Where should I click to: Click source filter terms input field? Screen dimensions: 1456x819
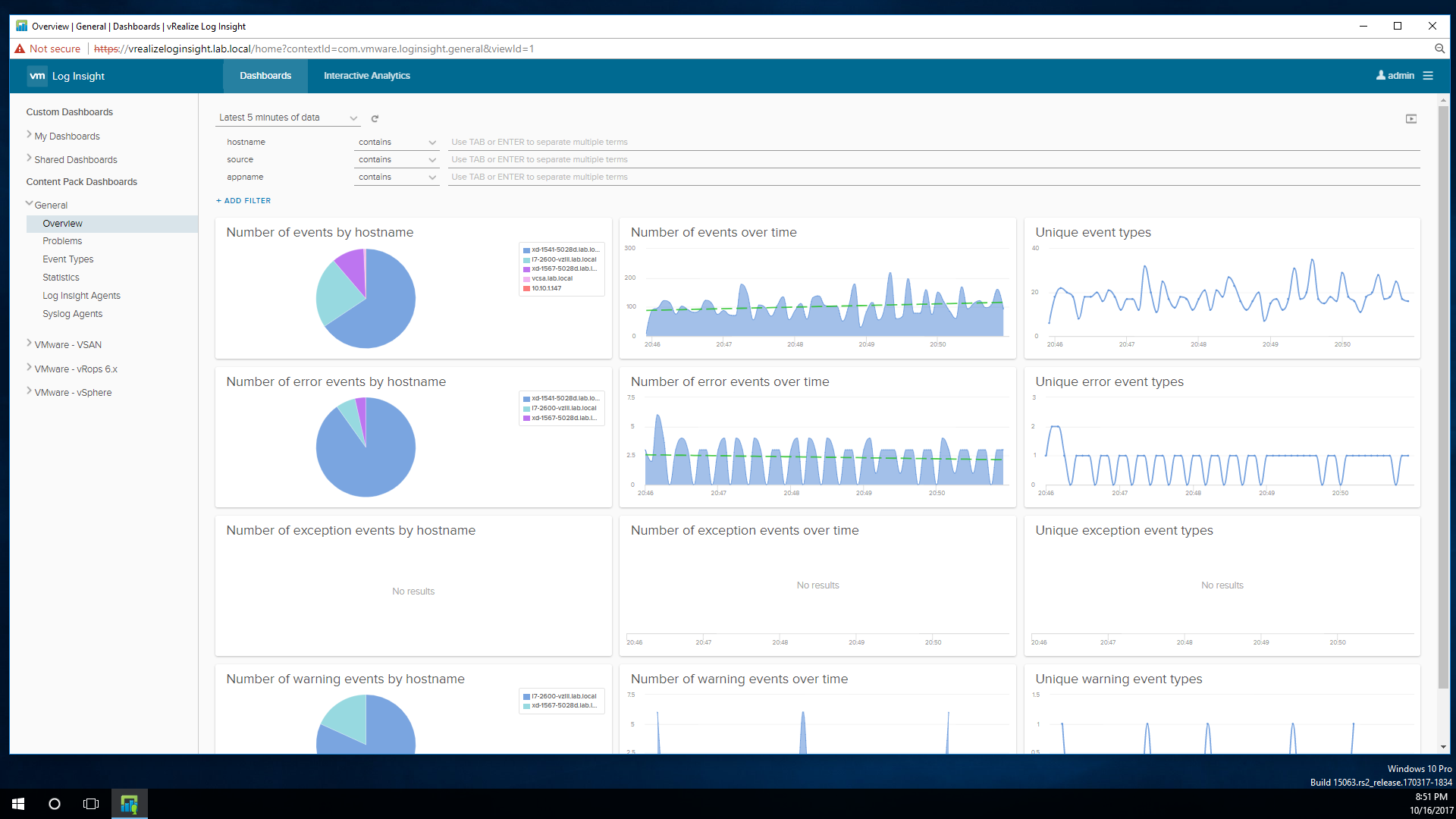pos(934,160)
